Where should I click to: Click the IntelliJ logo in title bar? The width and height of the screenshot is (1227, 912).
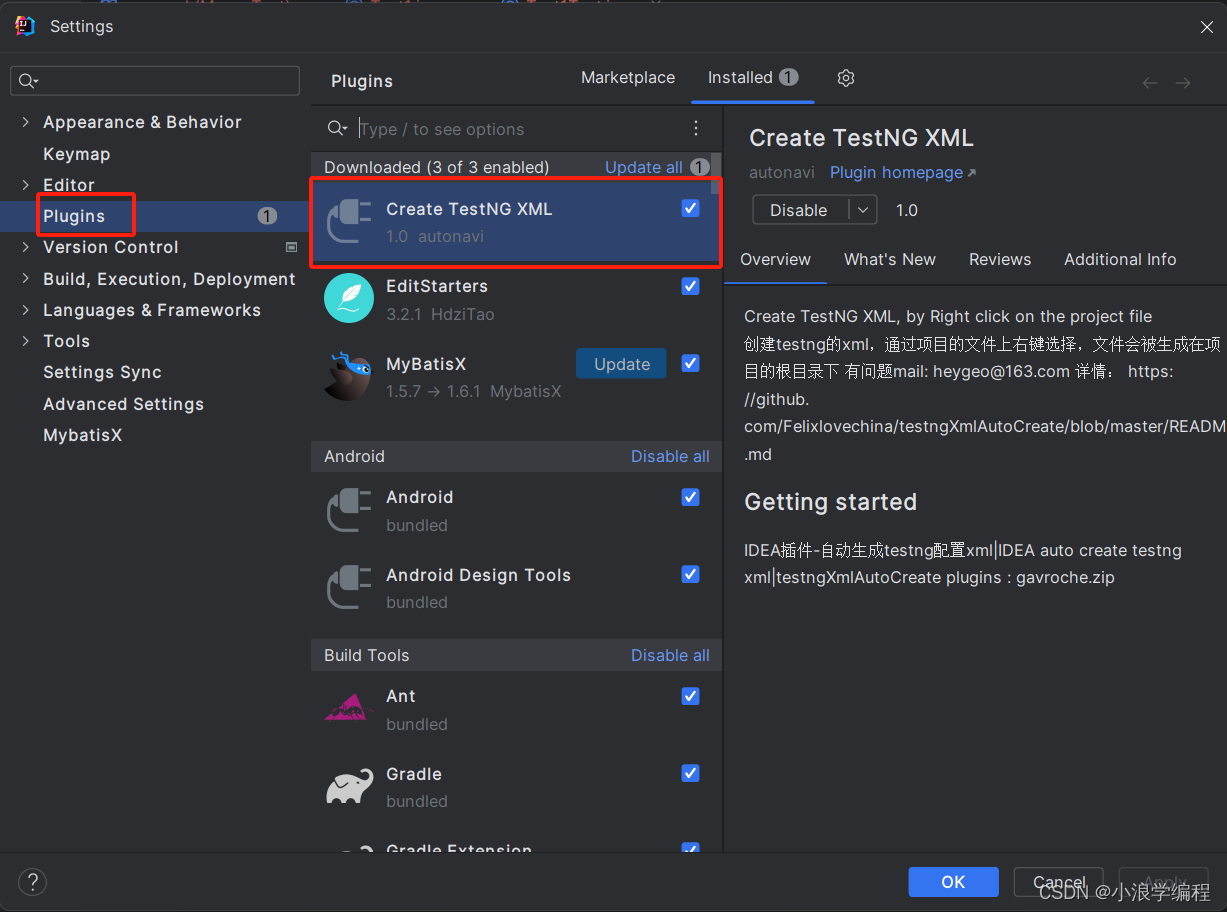point(25,26)
